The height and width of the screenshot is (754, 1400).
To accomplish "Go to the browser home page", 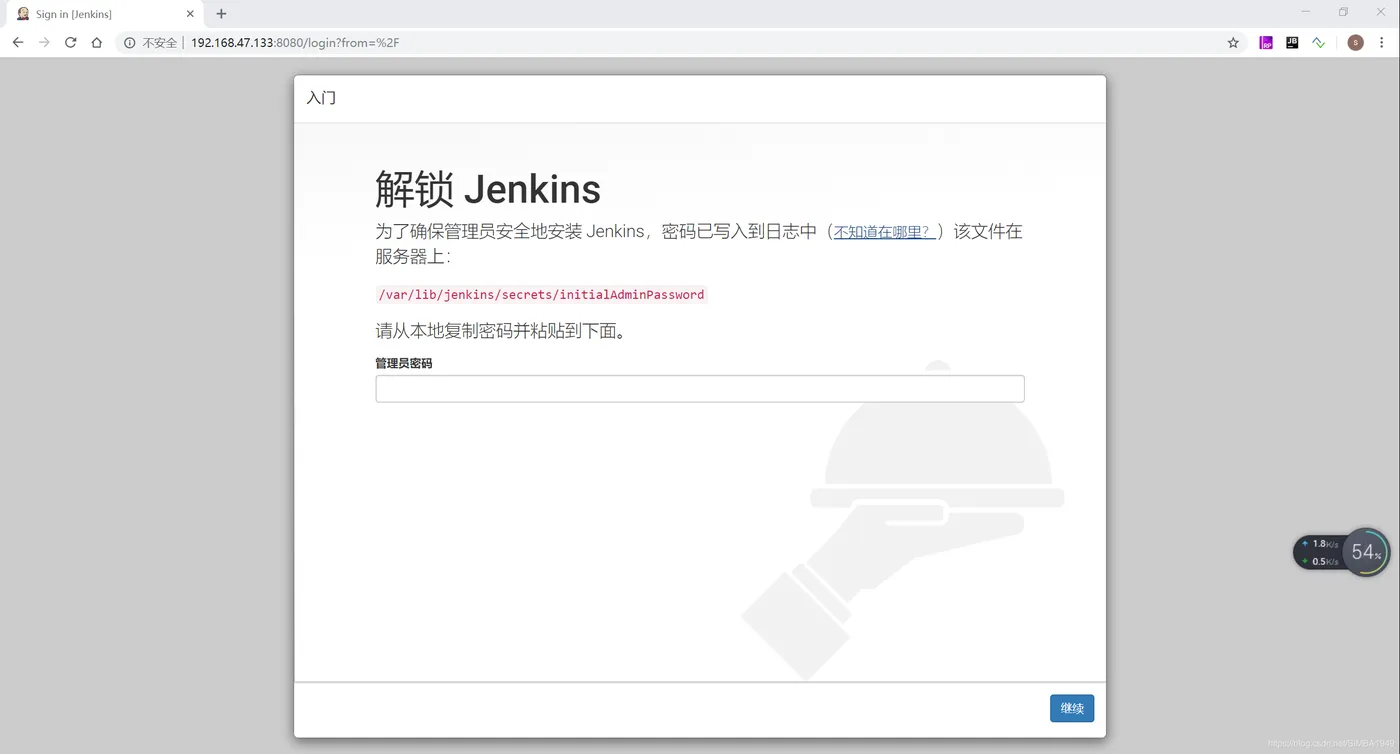I will pos(96,42).
